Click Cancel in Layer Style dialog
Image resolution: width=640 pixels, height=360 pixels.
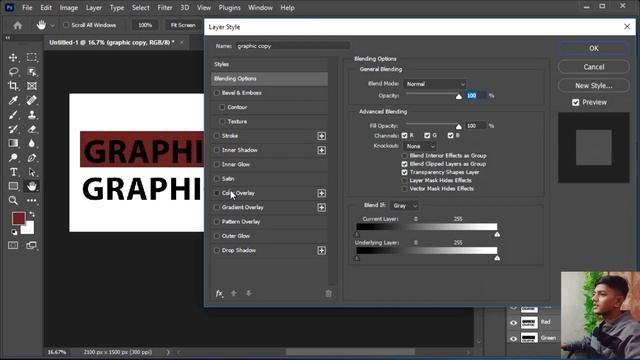coord(593,67)
